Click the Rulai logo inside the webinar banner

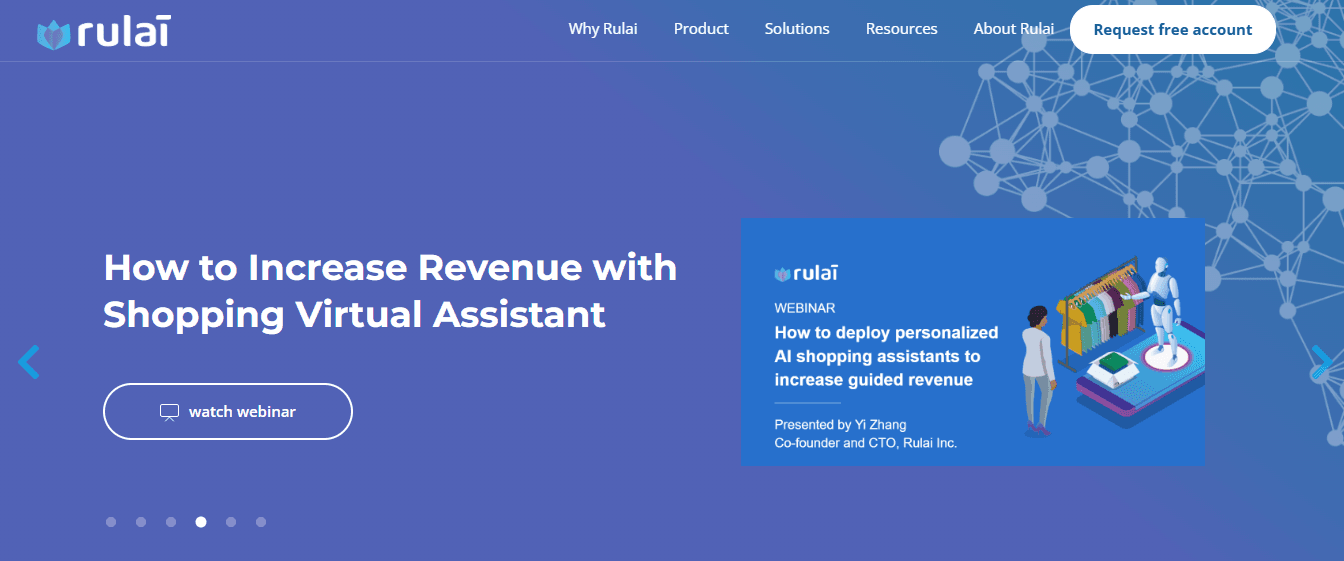tap(806, 273)
